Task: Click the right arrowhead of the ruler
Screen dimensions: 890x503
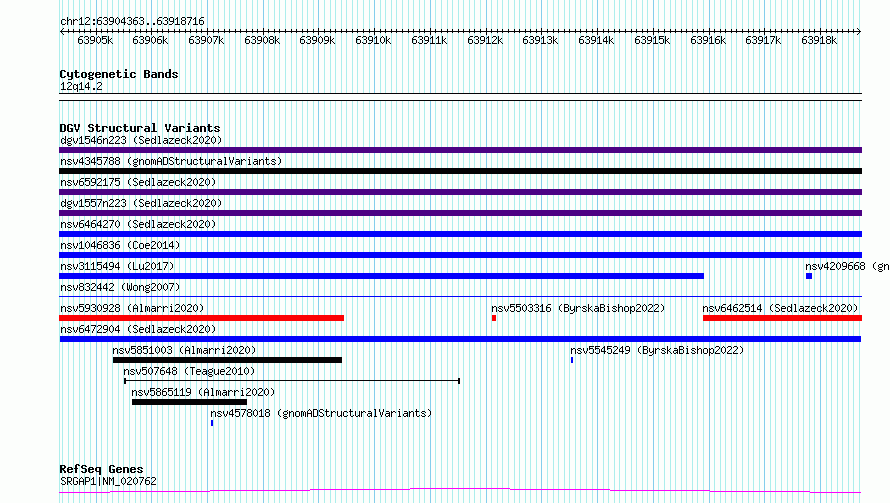Action: click(x=859, y=31)
